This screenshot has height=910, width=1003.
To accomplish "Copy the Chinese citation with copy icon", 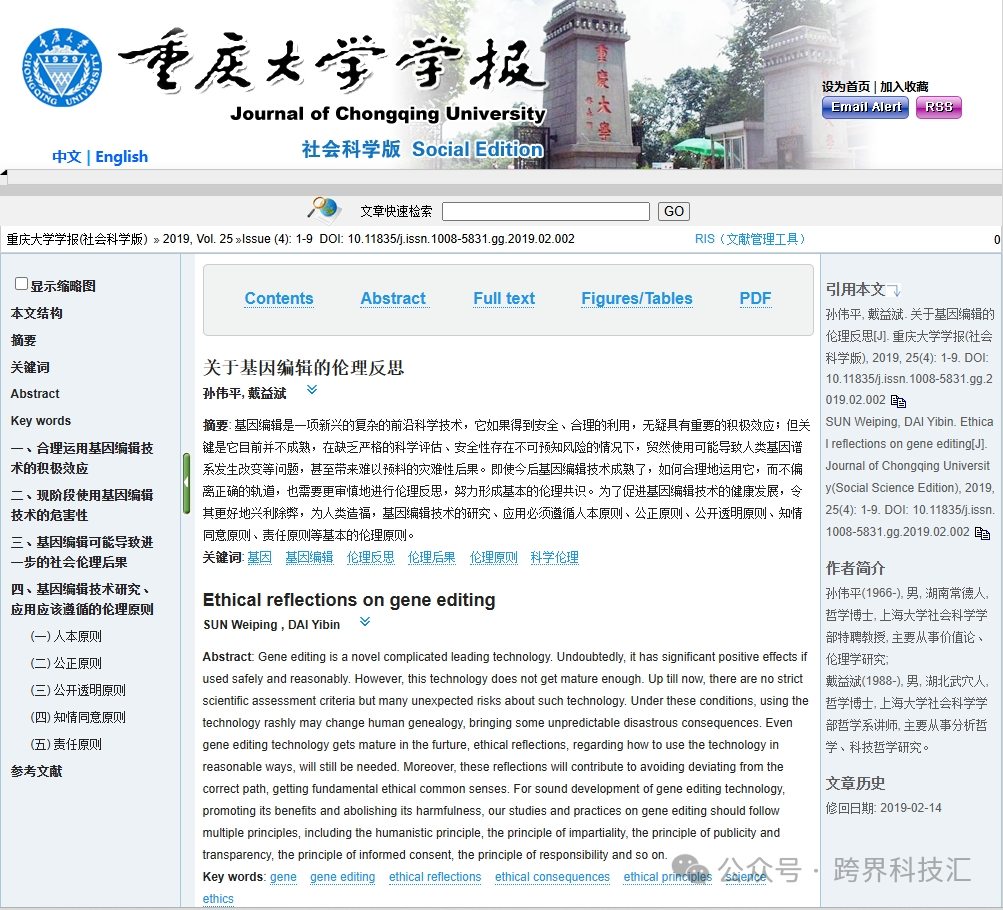I will [898, 401].
